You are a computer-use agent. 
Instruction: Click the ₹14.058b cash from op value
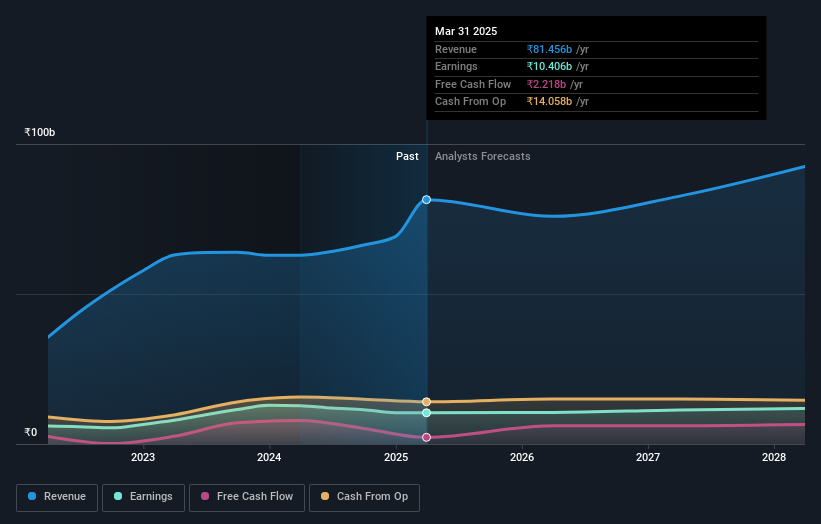pyautogui.click(x=549, y=102)
